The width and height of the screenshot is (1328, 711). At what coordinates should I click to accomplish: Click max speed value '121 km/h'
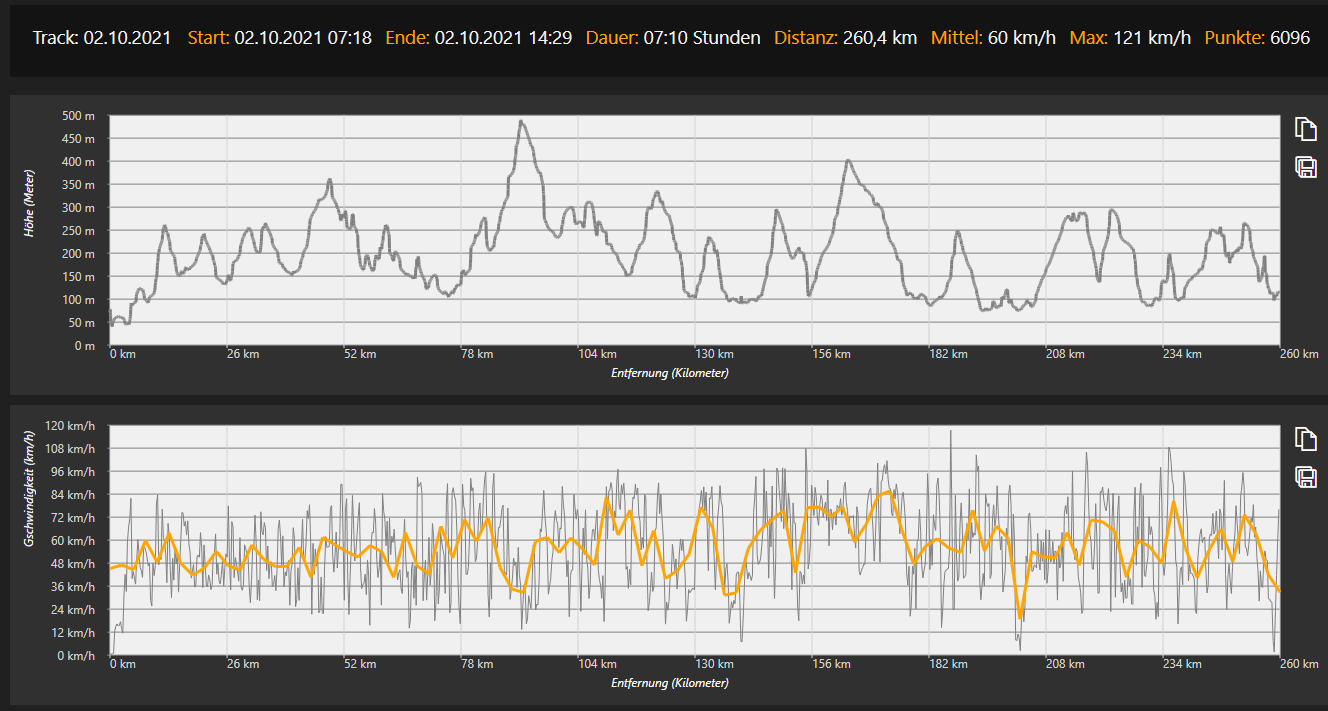(x=1151, y=38)
